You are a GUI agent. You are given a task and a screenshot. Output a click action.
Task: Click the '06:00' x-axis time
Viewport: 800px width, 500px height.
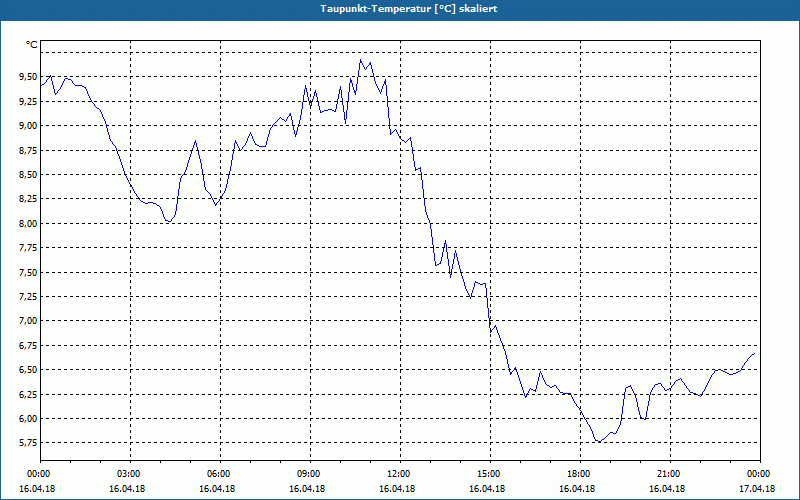click(220, 473)
